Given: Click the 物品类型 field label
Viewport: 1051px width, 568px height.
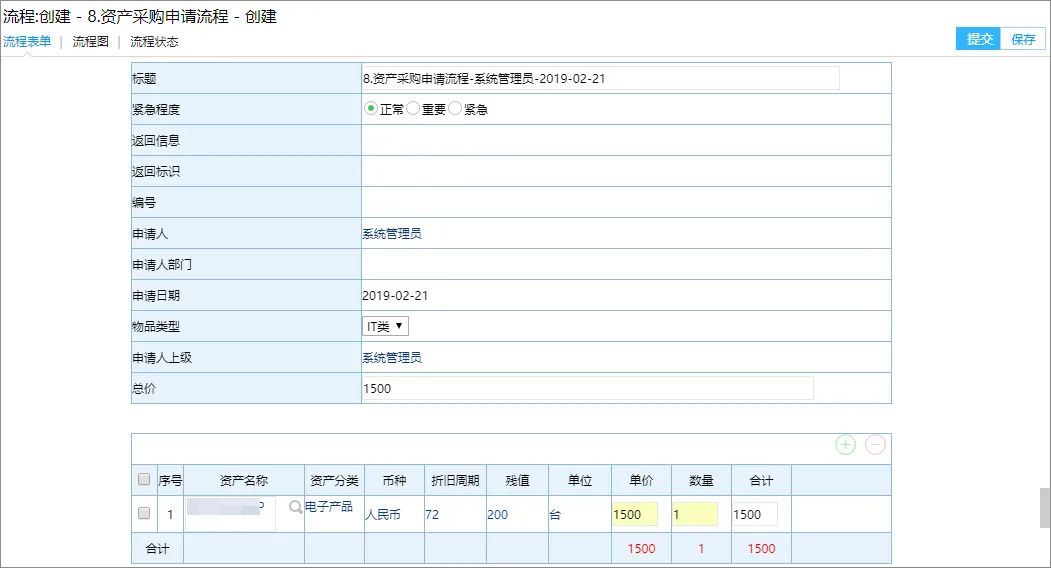Looking at the screenshot, I should [x=156, y=327].
